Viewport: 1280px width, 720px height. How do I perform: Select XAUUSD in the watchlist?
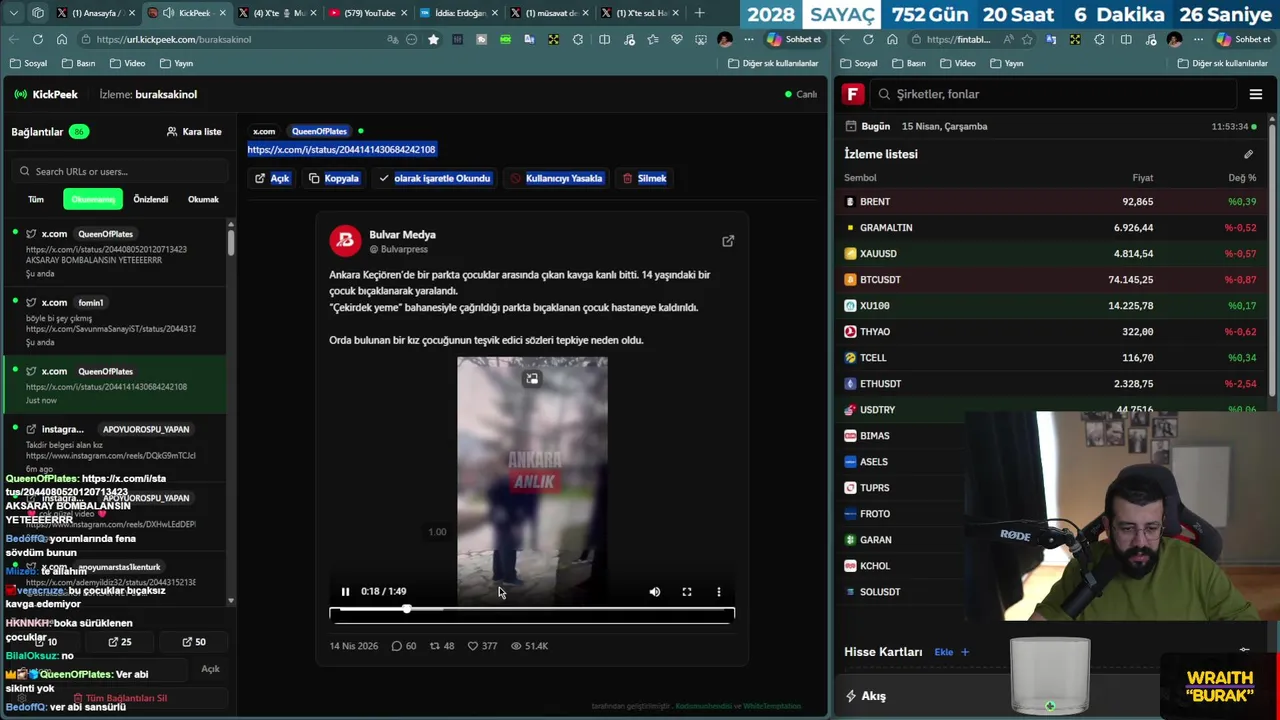(1052, 254)
